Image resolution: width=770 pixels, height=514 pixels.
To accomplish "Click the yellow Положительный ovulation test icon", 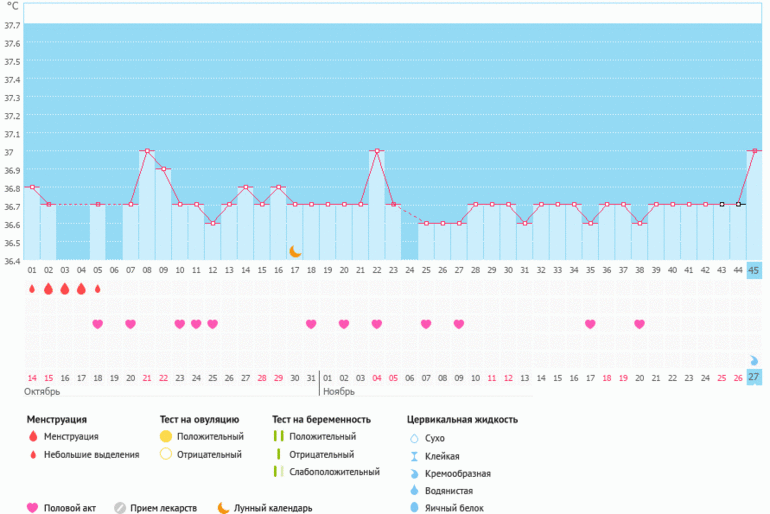I will pyautogui.click(x=166, y=437).
